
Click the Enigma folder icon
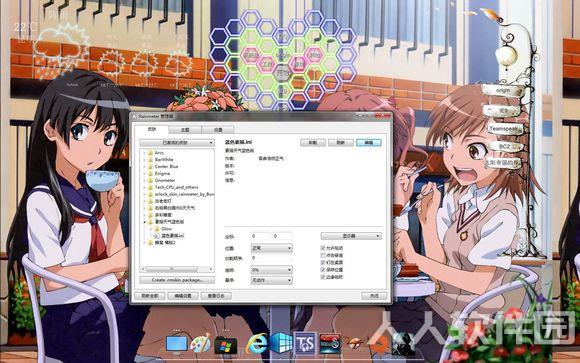click(x=150, y=173)
